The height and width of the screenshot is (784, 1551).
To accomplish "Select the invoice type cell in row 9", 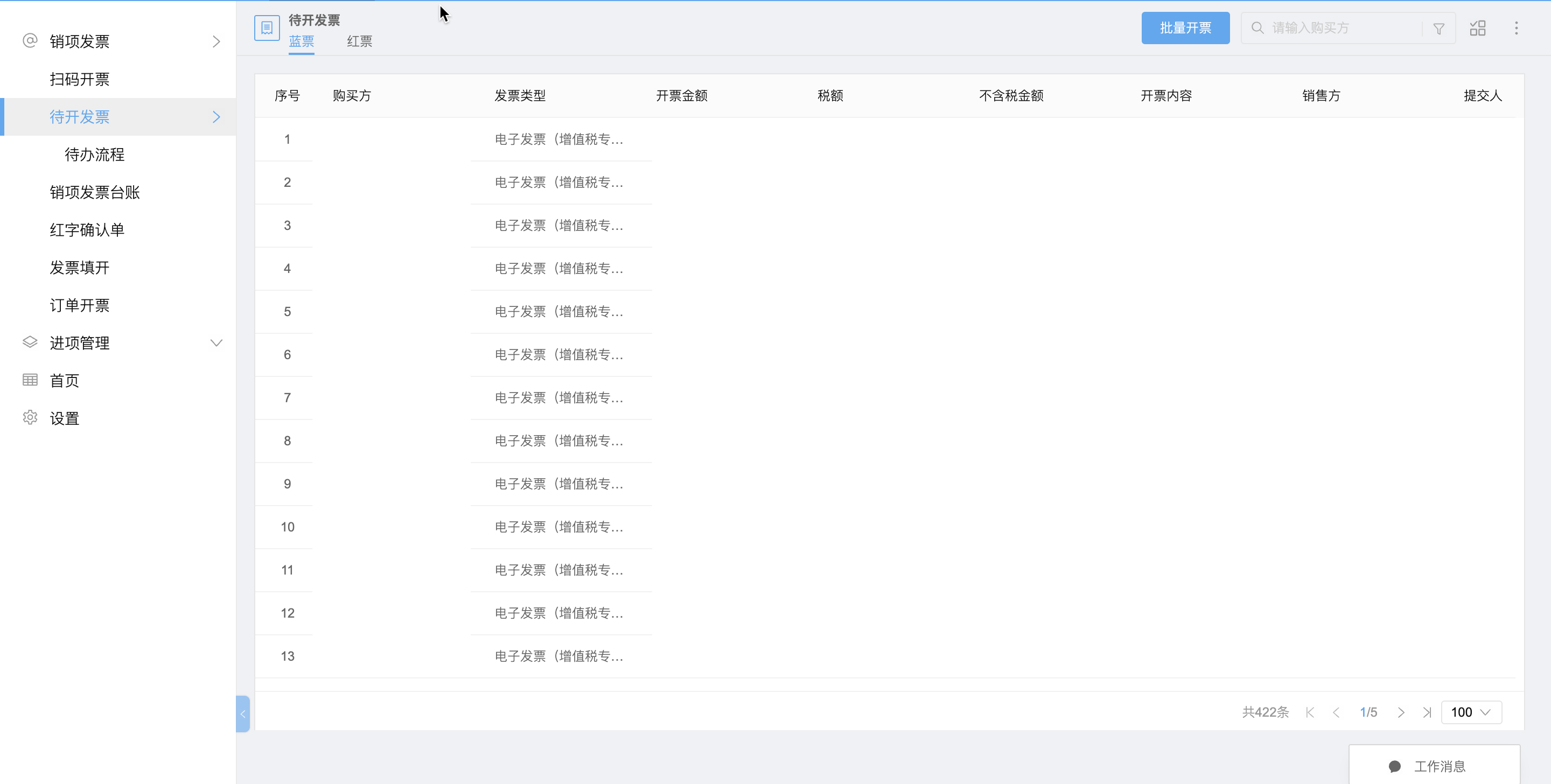I will coord(560,484).
